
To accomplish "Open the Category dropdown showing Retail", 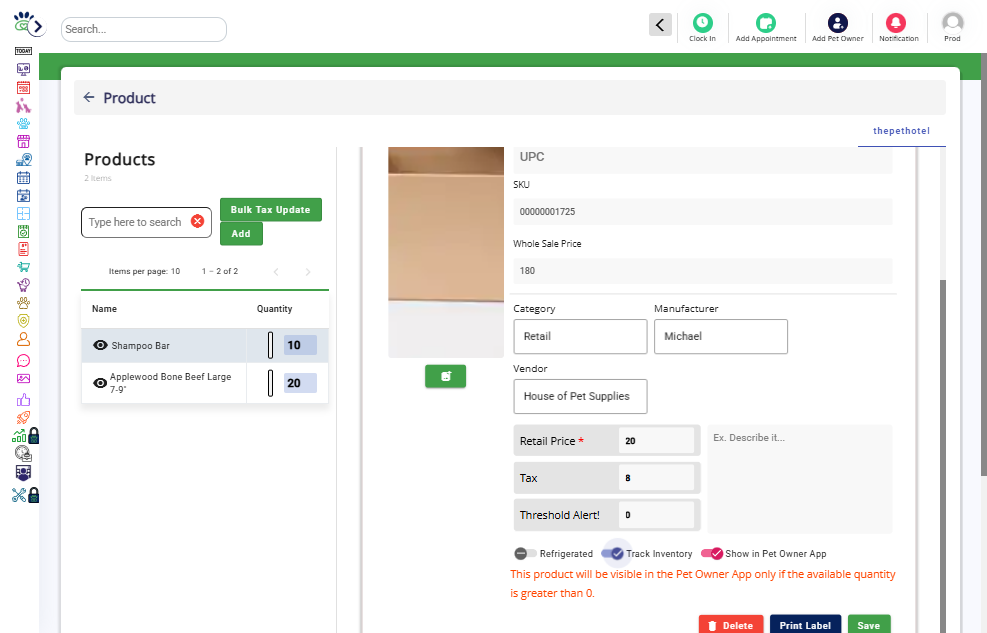I will (x=580, y=336).
